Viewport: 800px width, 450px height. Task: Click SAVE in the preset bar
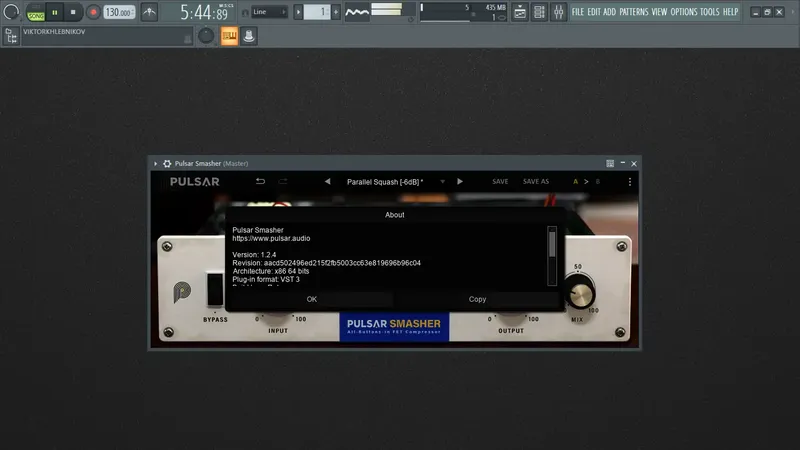coord(500,182)
